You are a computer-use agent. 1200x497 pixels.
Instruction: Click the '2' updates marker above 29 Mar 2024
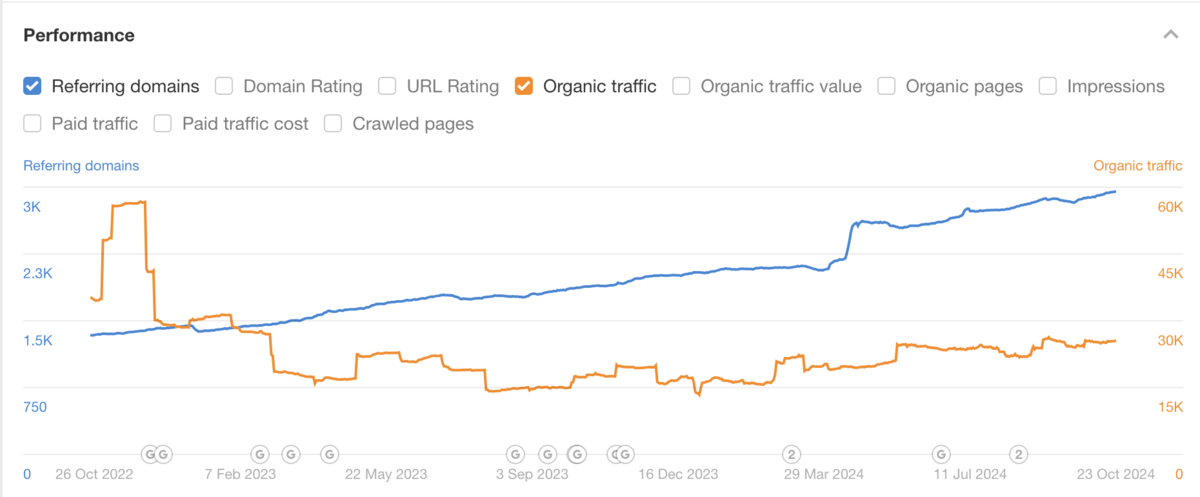791,454
